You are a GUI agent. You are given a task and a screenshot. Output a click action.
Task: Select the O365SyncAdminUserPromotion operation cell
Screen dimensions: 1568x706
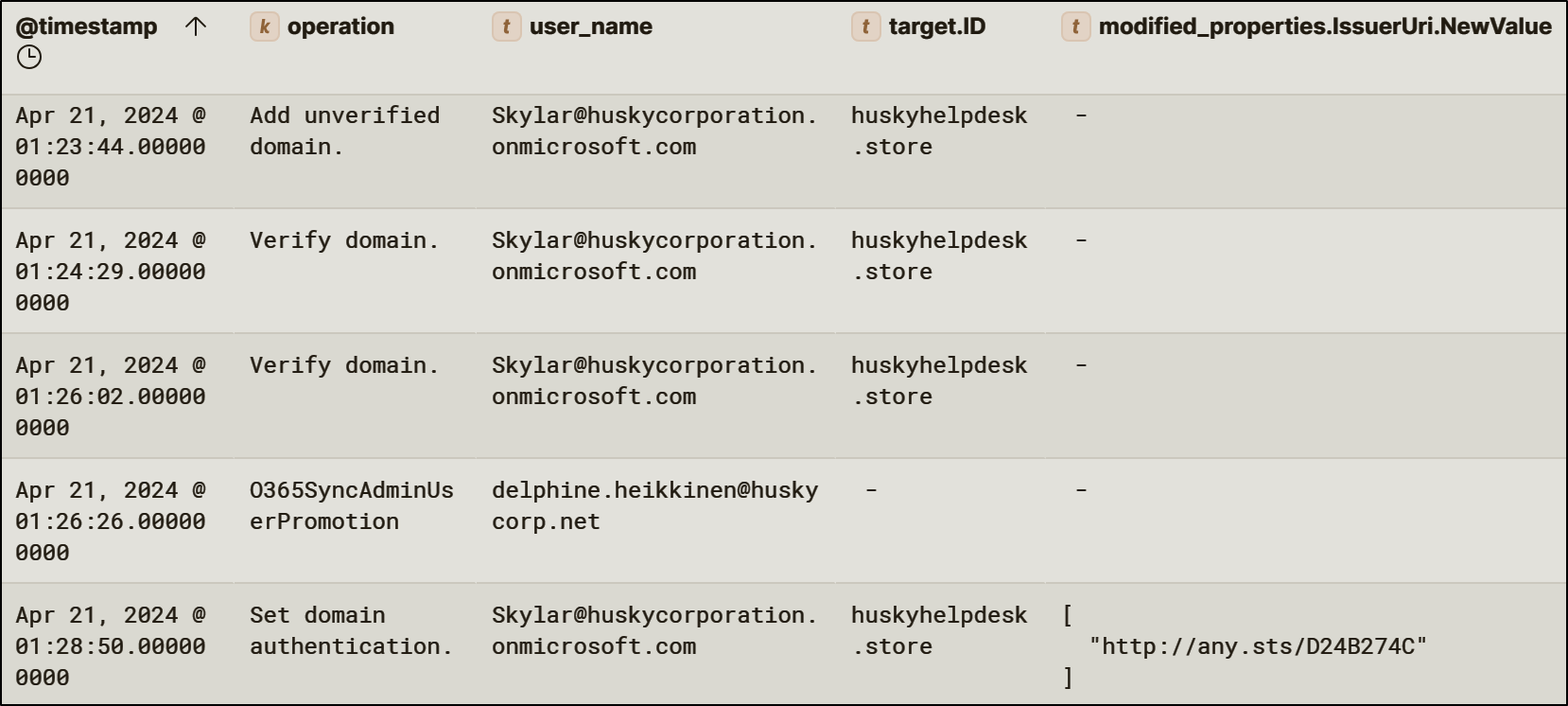coord(351,505)
